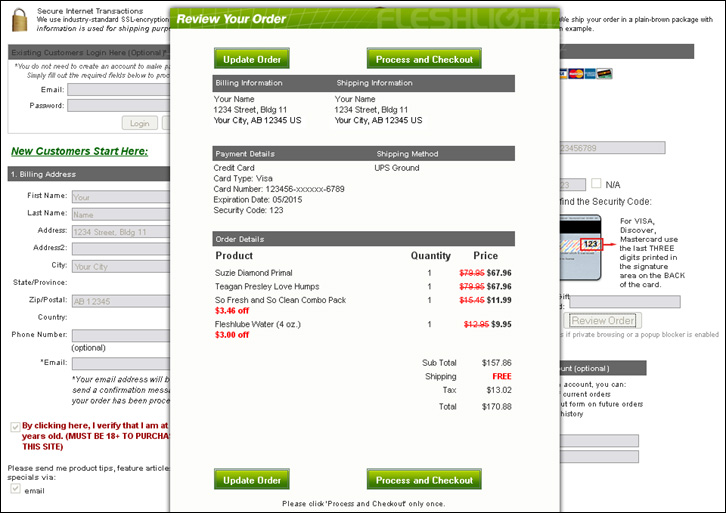Toggle the email product tips checkbox
This screenshot has width=726, height=513.
coord(15,488)
